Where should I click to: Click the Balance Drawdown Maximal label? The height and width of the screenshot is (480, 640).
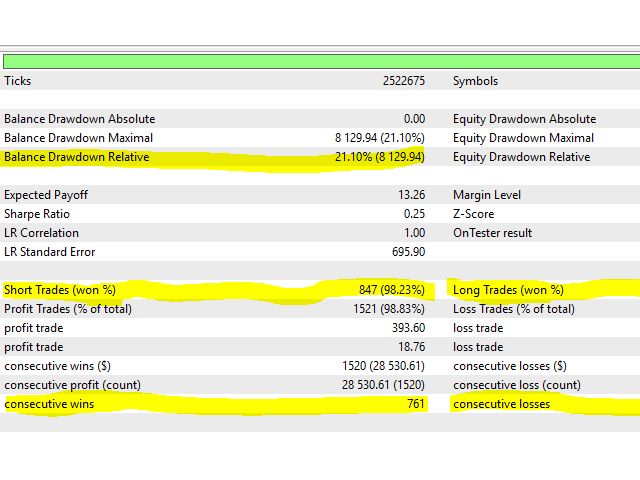[79, 138]
